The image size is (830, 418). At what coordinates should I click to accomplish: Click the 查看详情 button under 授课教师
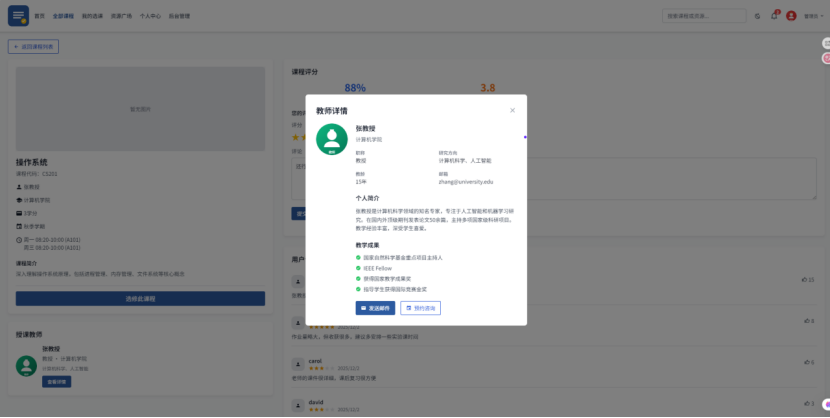pos(57,381)
